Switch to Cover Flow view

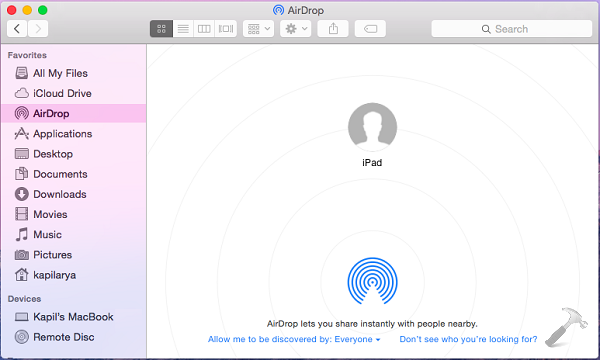[226, 29]
